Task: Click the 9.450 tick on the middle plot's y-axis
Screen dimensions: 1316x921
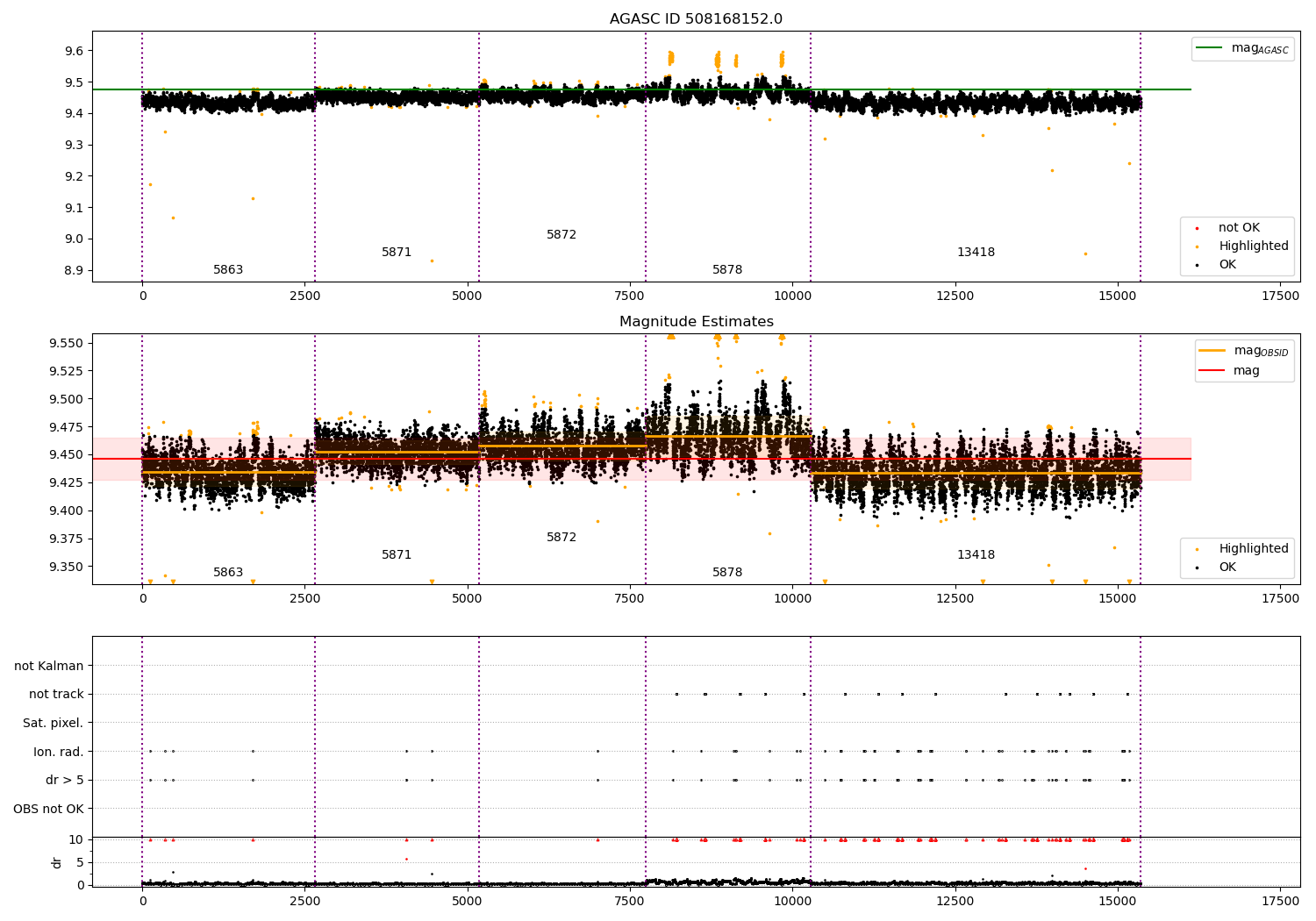Action: click(67, 454)
